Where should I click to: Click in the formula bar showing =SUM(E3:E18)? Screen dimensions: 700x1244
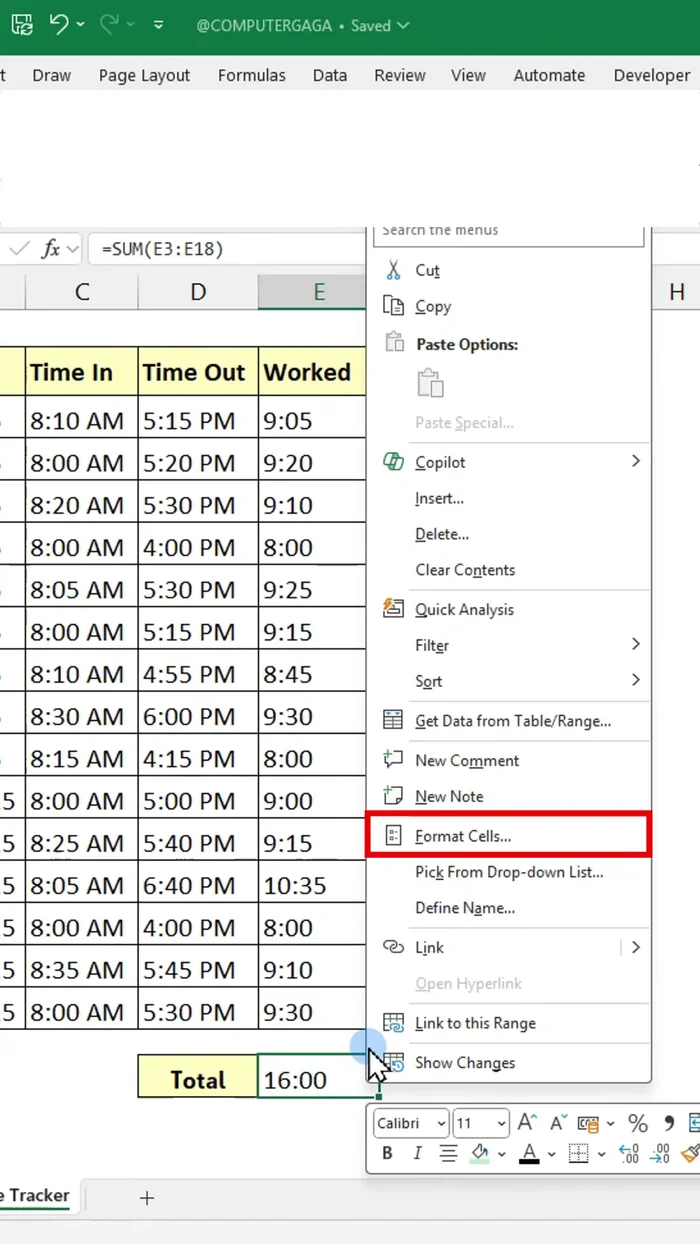(x=228, y=249)
